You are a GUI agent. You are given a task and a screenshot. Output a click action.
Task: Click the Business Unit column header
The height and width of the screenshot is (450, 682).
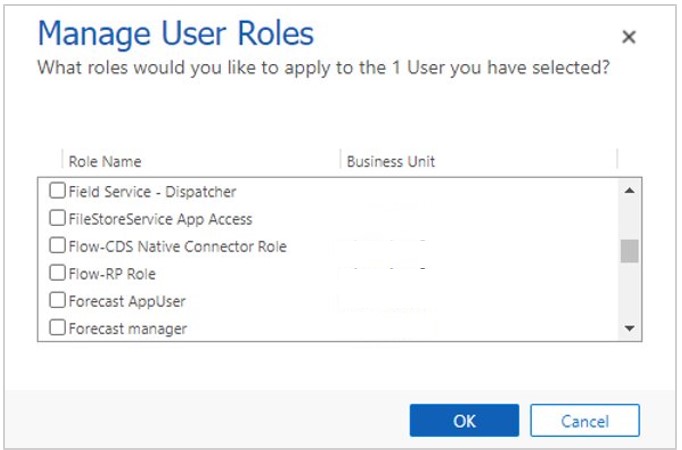coord(390,161)
